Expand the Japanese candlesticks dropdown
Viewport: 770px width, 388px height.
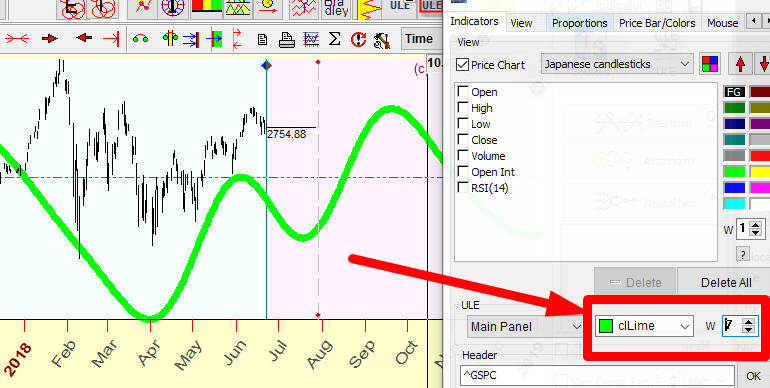pyautogui.click(x=617, y=64)
